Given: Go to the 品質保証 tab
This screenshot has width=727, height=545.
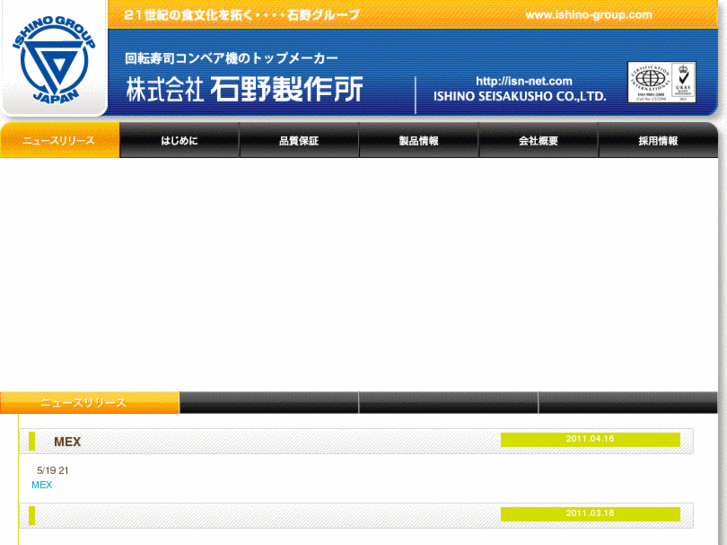Looking at the screenshot, I should click(x=299, y=141).
